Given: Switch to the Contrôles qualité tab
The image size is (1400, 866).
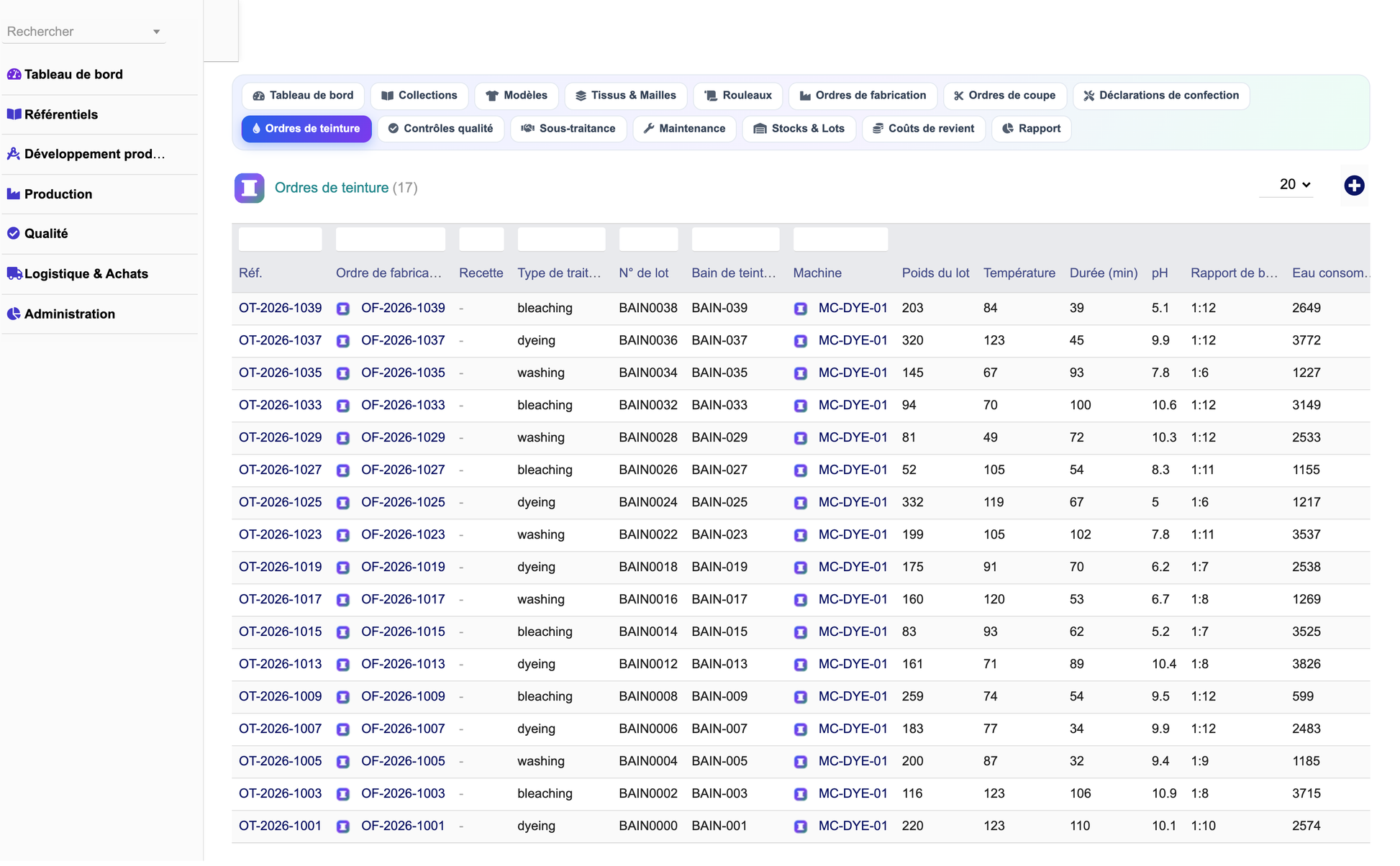Looking at the screenshot, I should click(440, 129).
